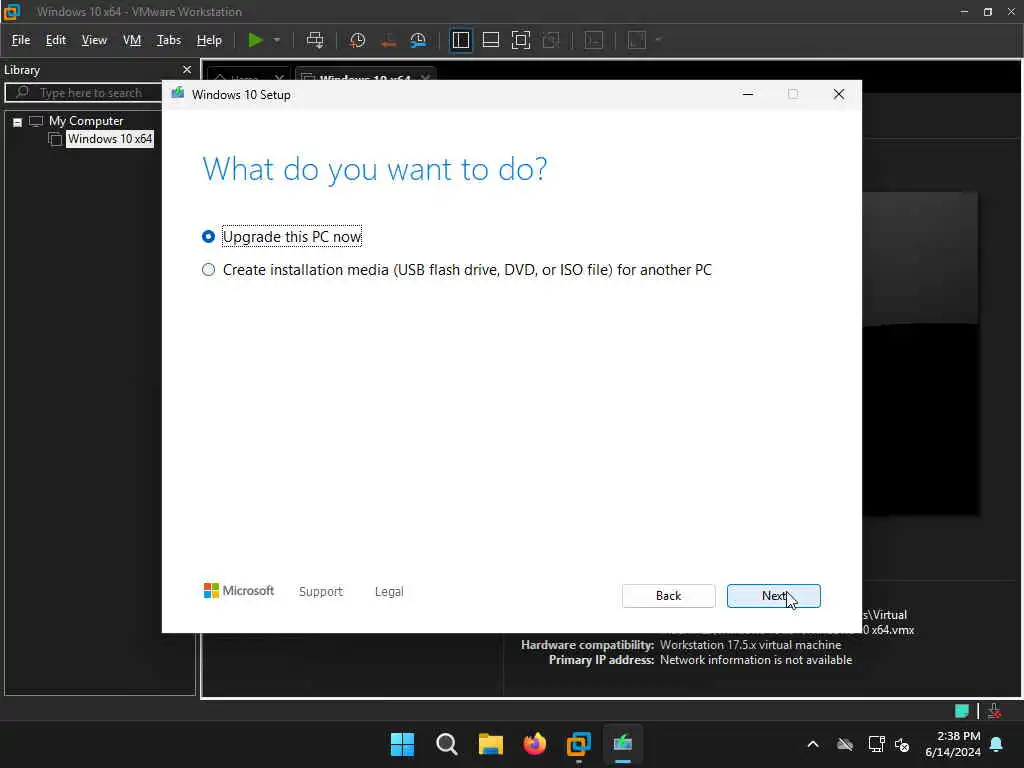This screenshot has height=768, width=1024.
Task: Open the clock showing 2:38 PM
Action: click(952, 744)
